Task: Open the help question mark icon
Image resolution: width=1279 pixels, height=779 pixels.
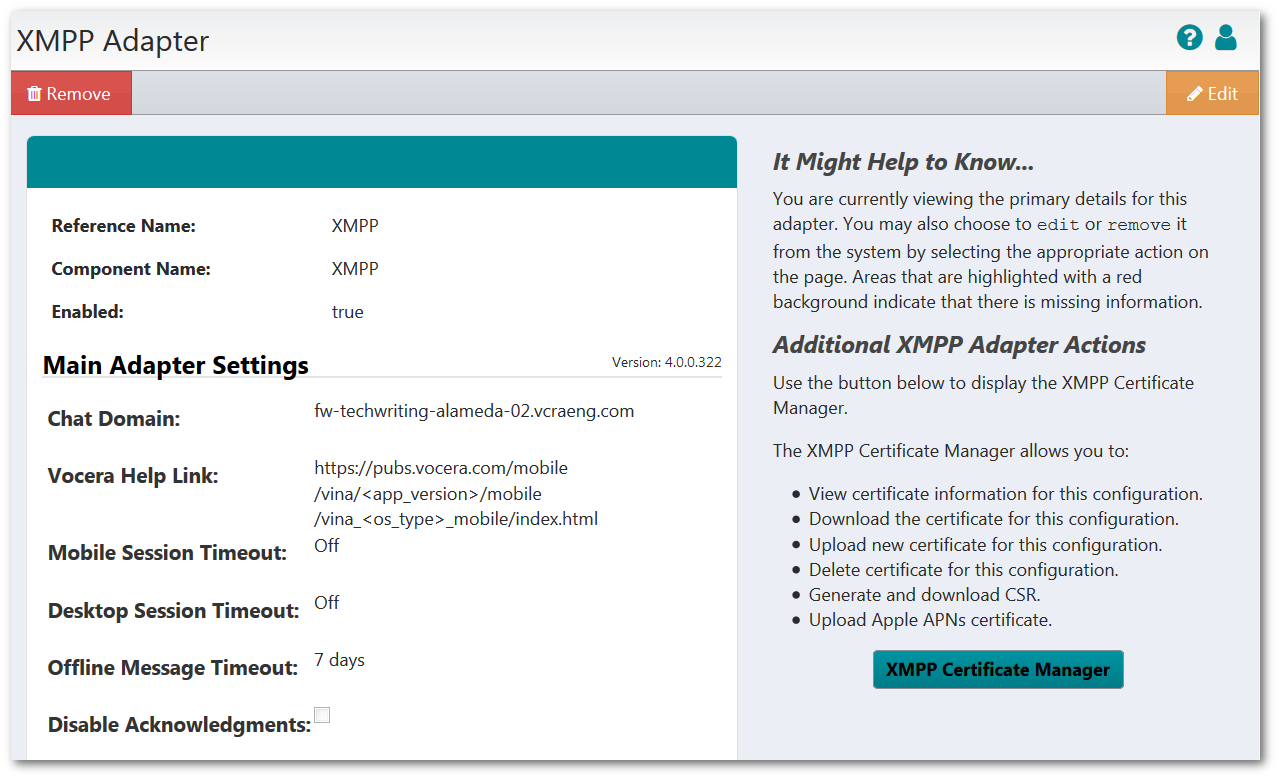Action: click(x=1189, y=38)
